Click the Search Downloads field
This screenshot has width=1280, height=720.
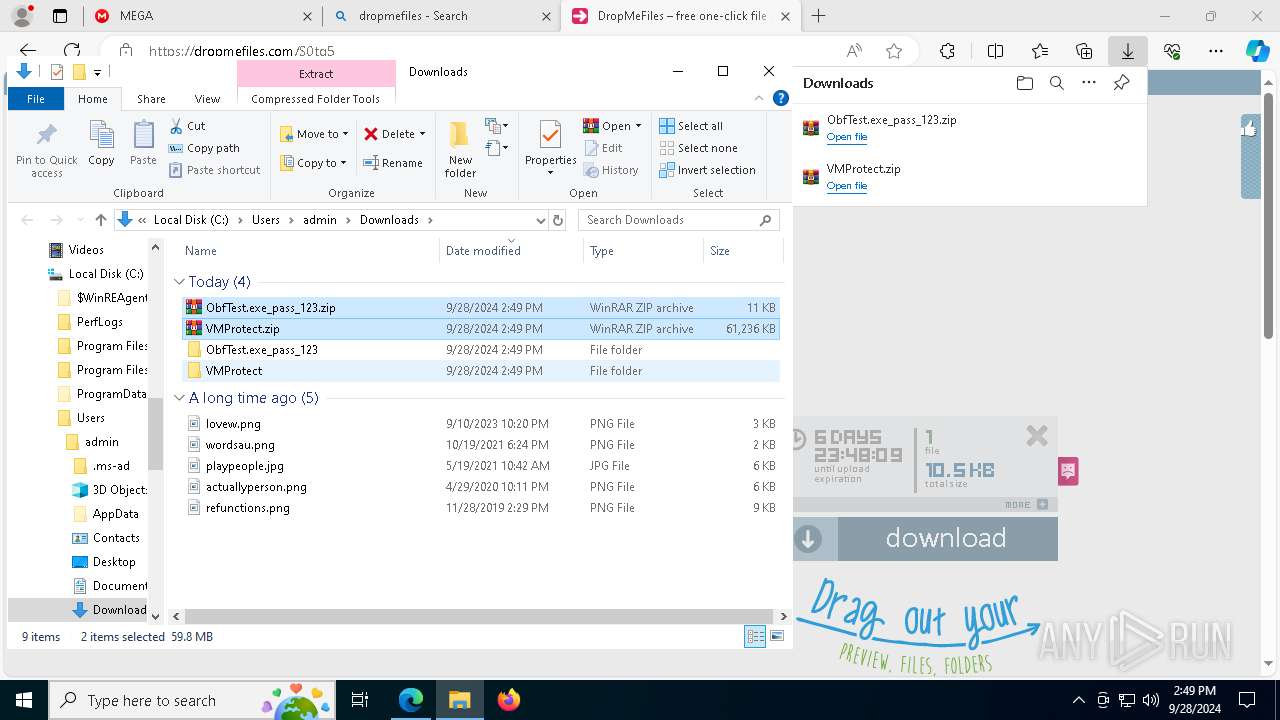tap(678, 220)
